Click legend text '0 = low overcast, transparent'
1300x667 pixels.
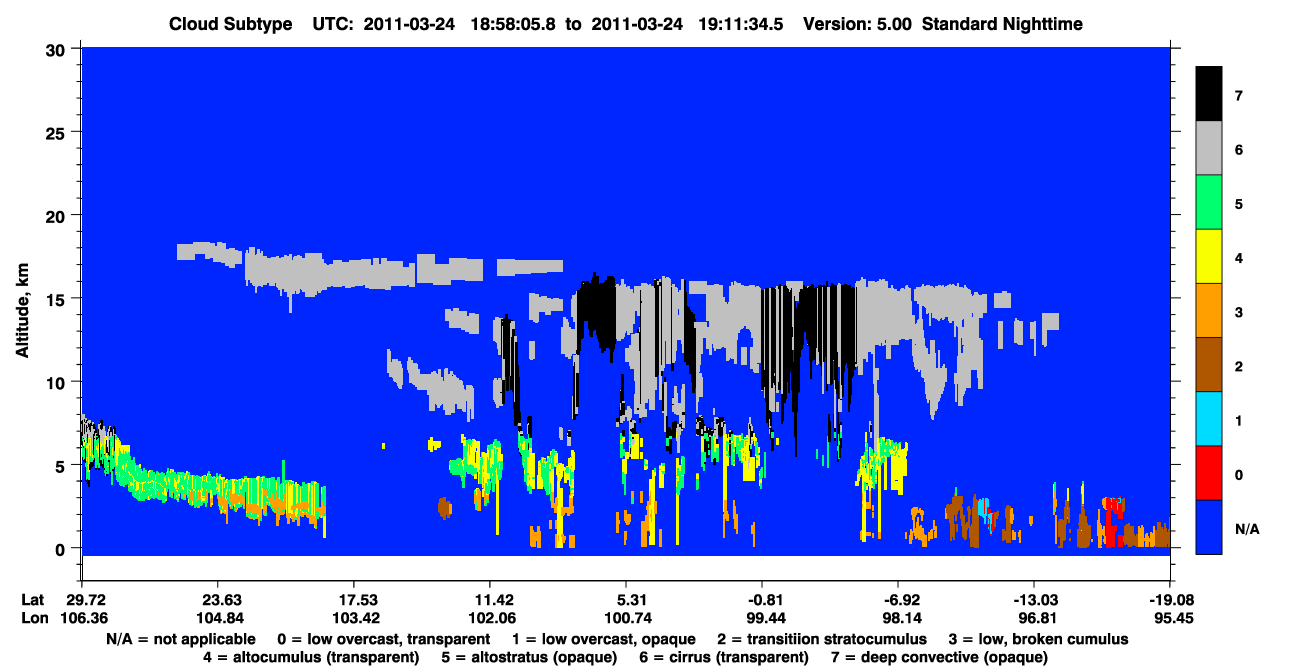(383, 639)
